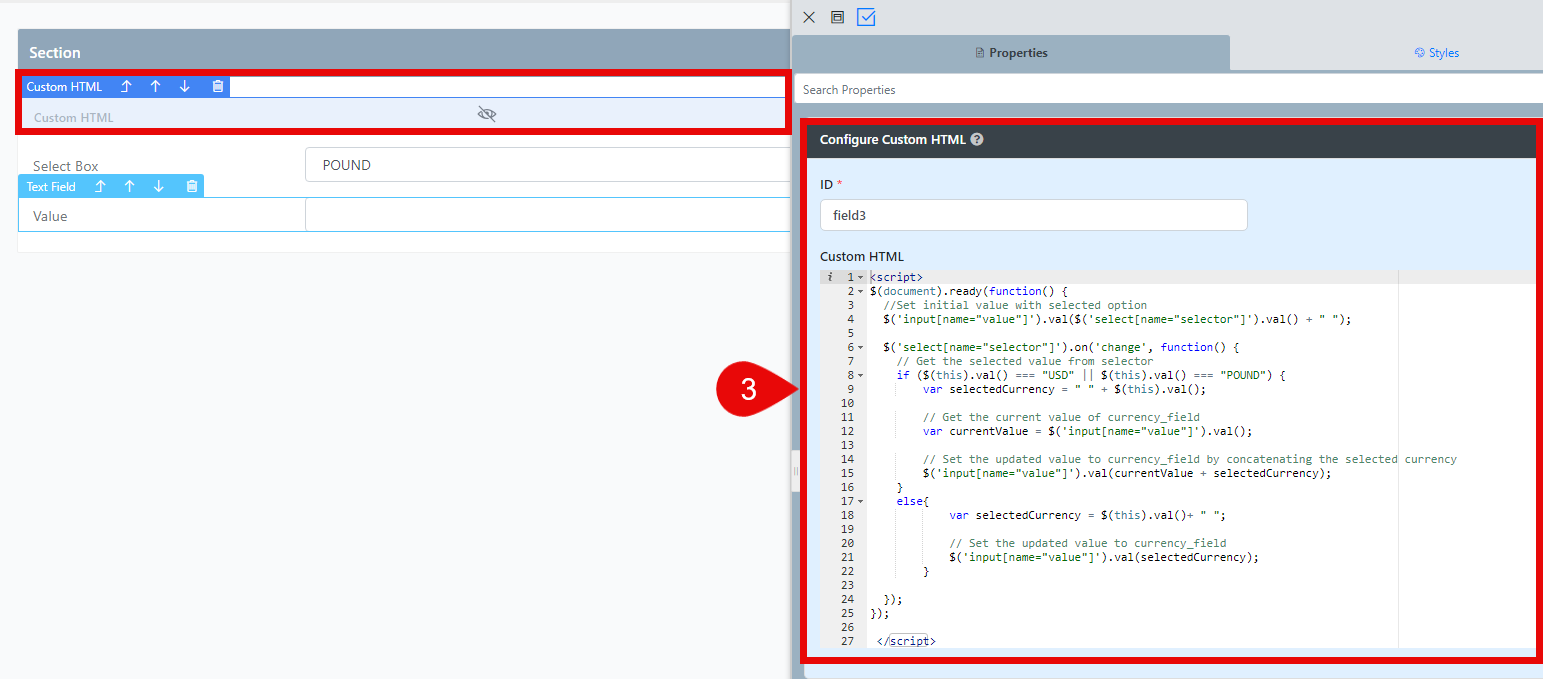1543x679 pixels.
Task: Move the Custom HTML element up
Action: (155, 87)
